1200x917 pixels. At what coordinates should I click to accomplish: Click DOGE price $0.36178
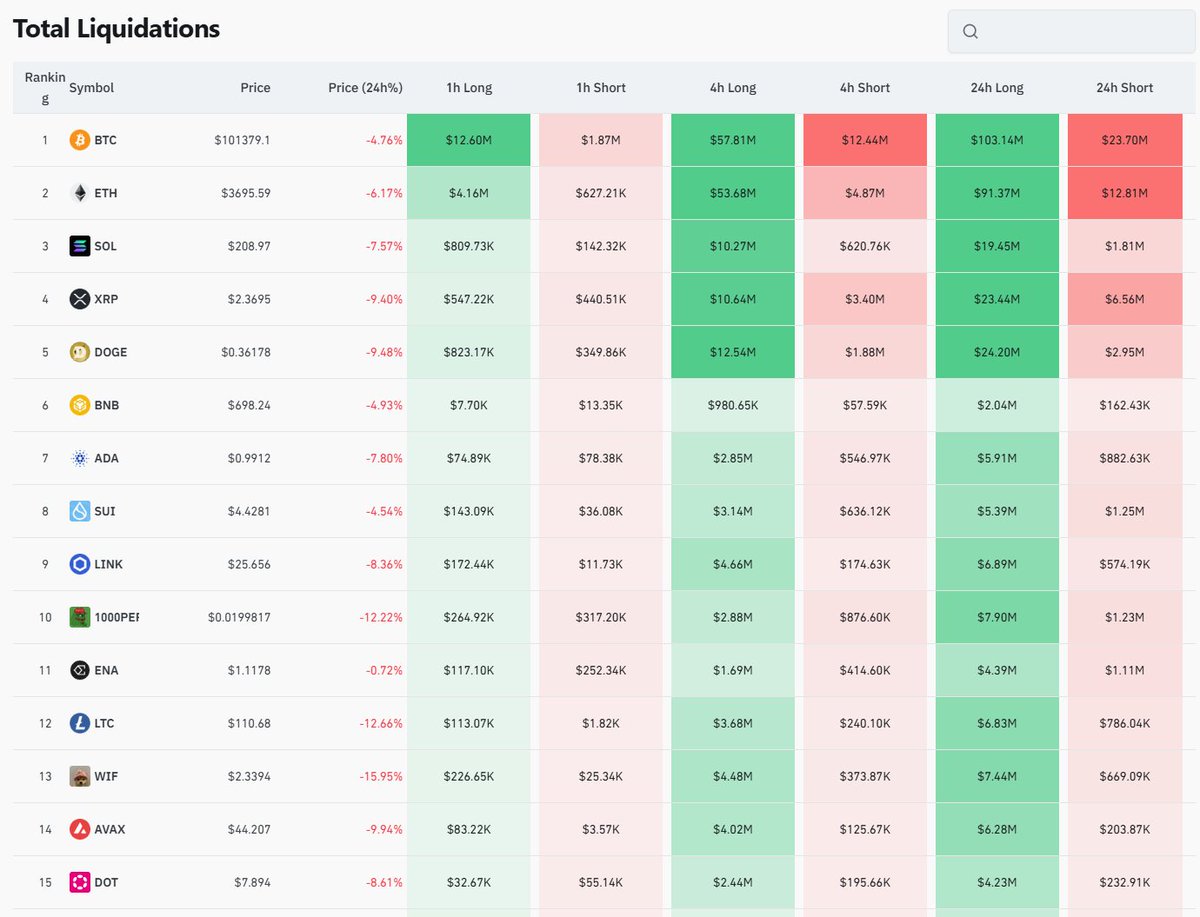coord(245,352)
